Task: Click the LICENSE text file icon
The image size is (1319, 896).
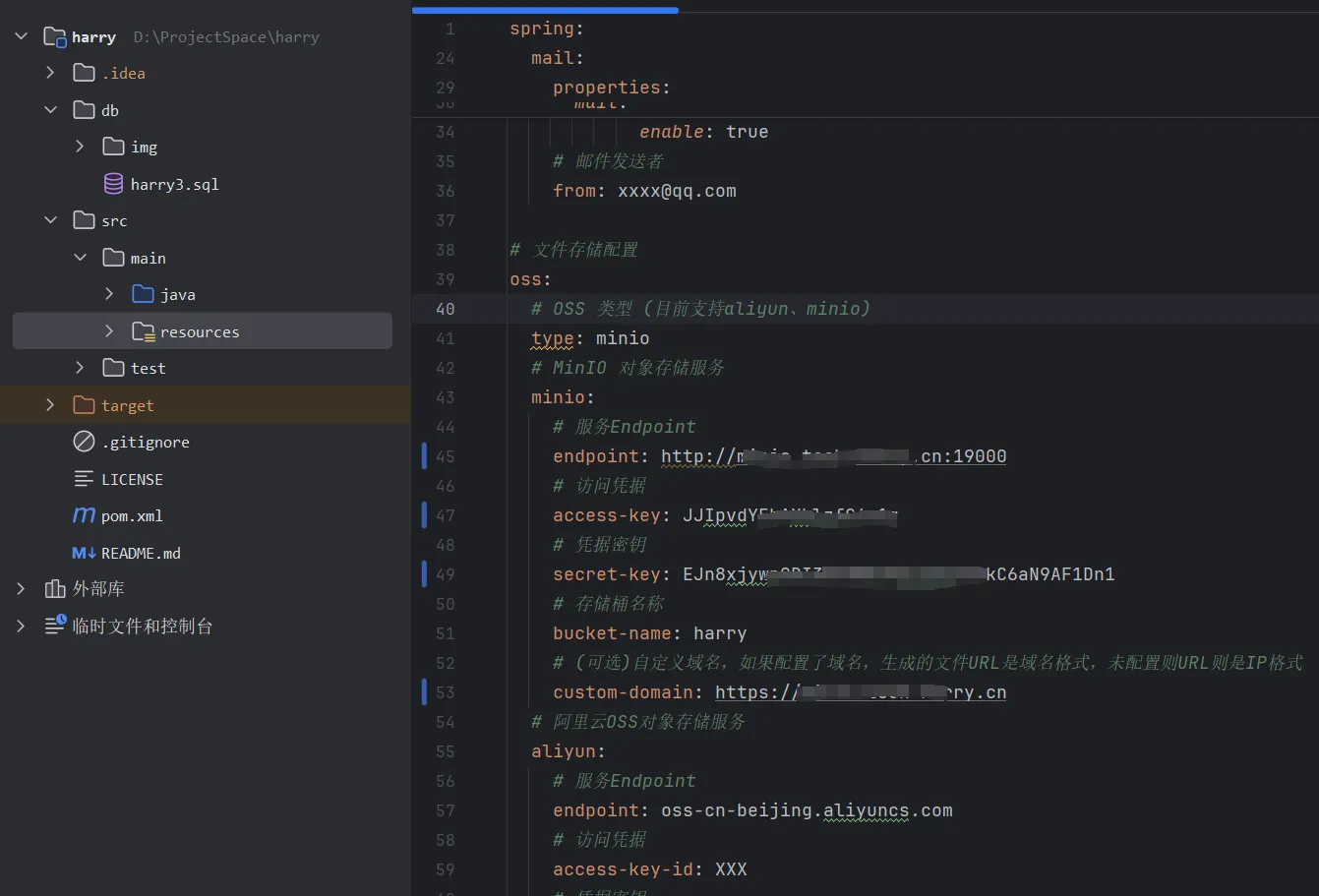Action: point(85,479)
